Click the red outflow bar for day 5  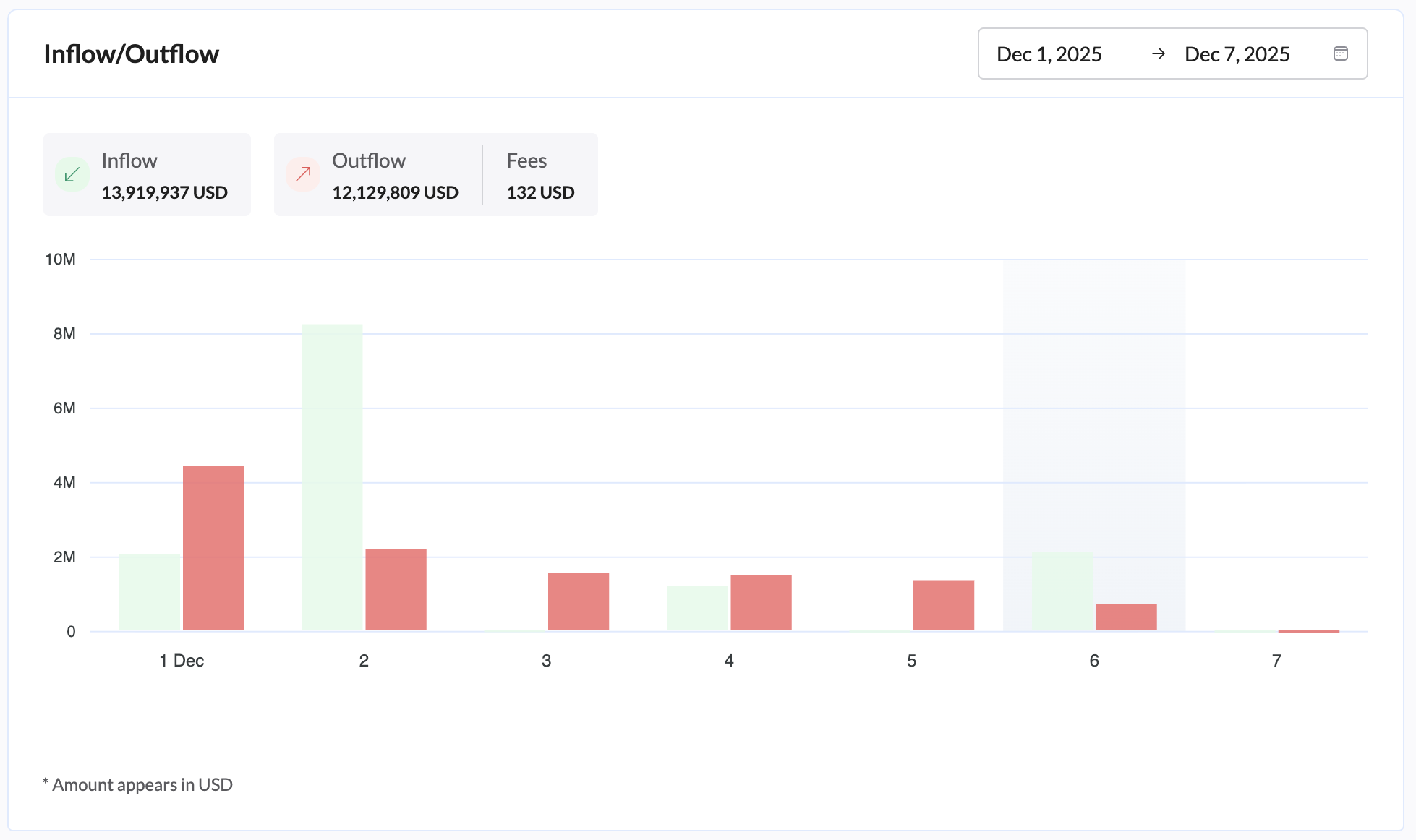click(x=943, y=605)
